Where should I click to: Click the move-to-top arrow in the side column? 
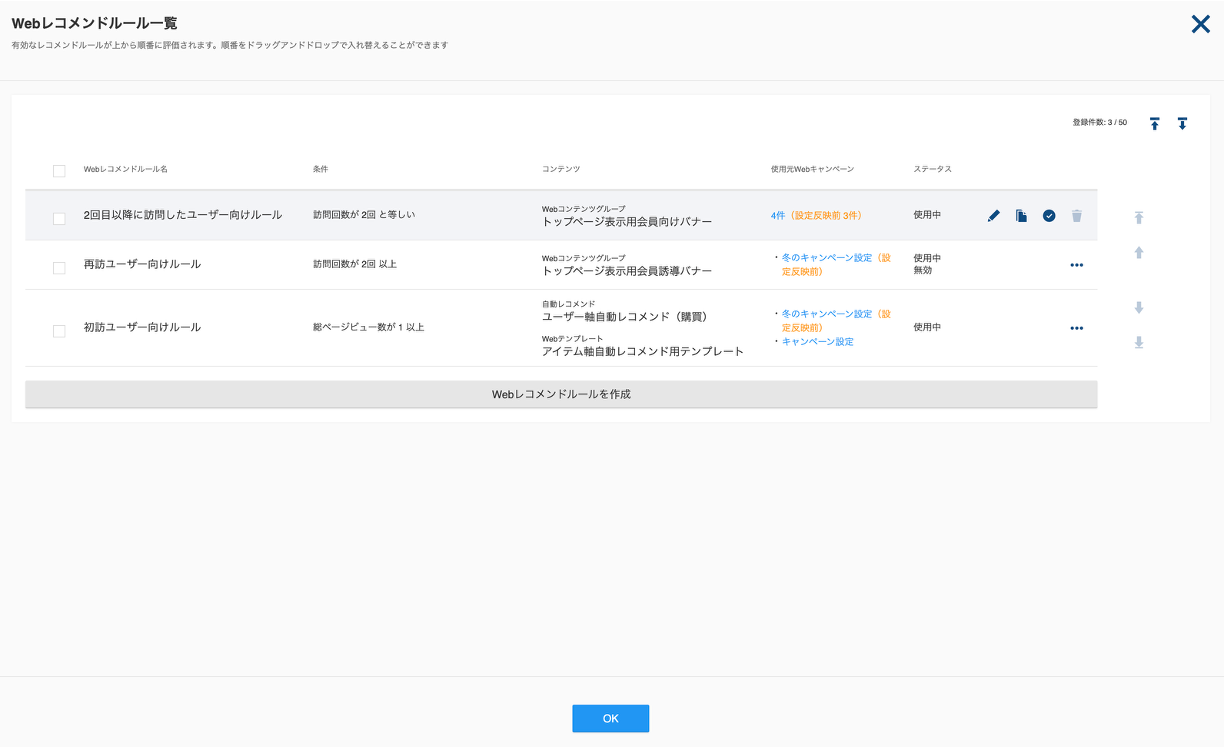pyautogui.click(x=1139, y=217)
